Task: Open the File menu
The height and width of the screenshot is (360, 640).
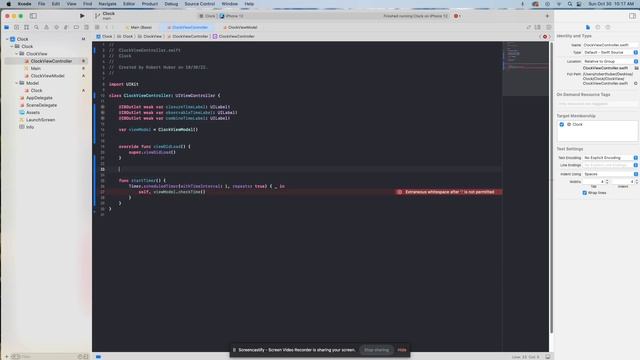Action: (41, 4)
